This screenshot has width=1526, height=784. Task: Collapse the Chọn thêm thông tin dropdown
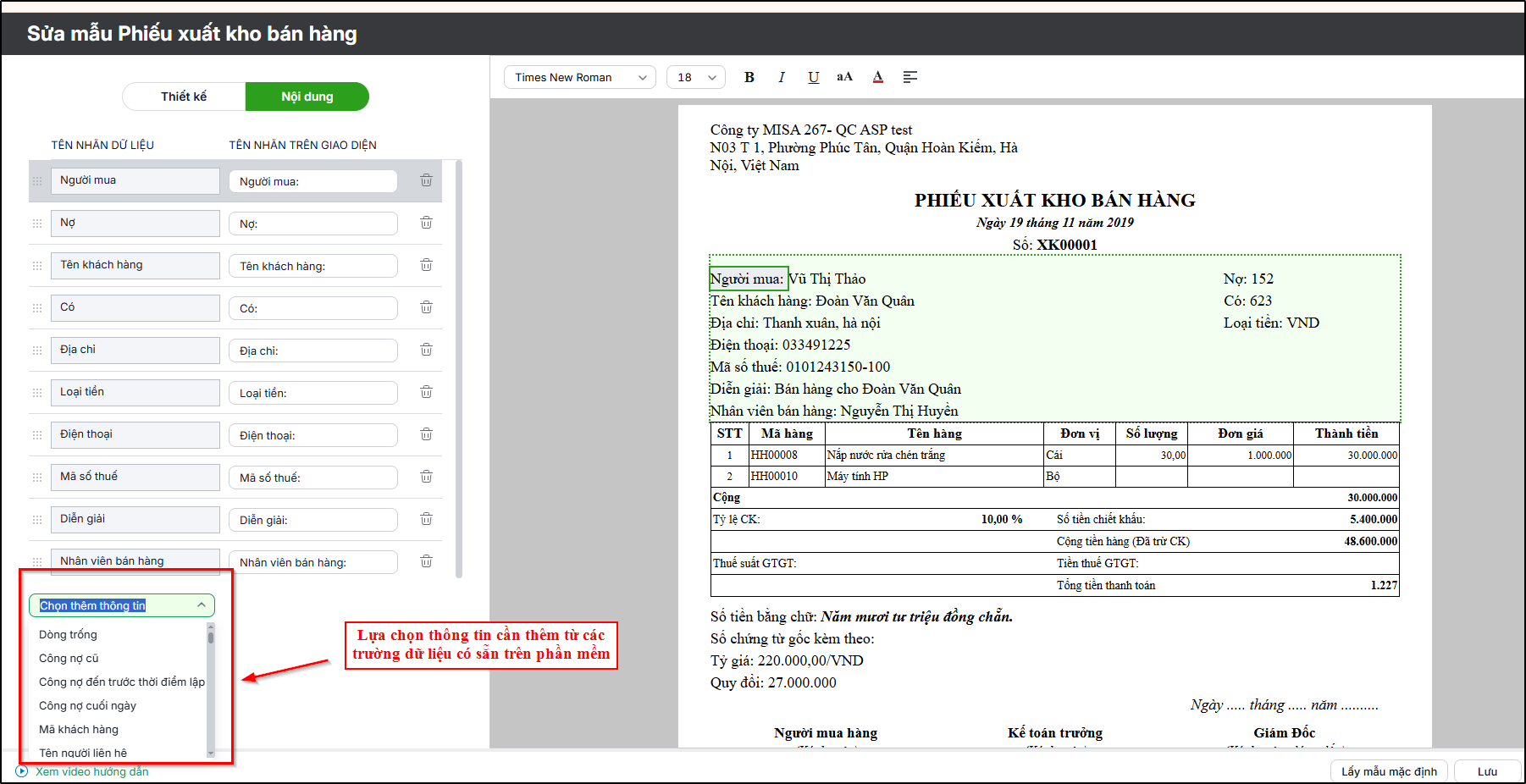(x=202, y=605)
